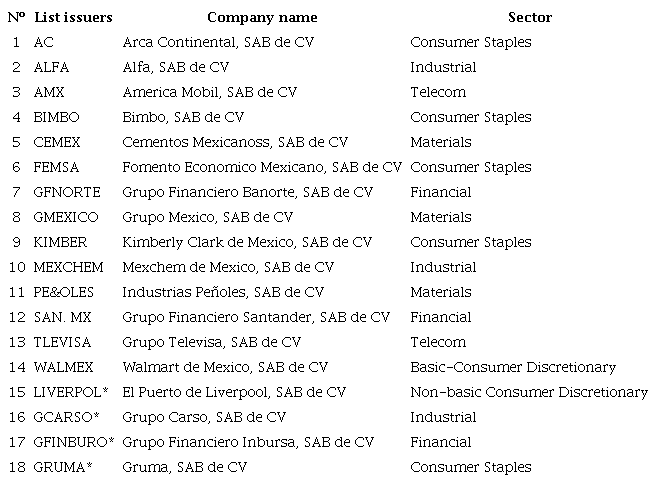Select the BIMBO ticker cell
Viewport: 657px width, 483px height.
pos(56,117)
